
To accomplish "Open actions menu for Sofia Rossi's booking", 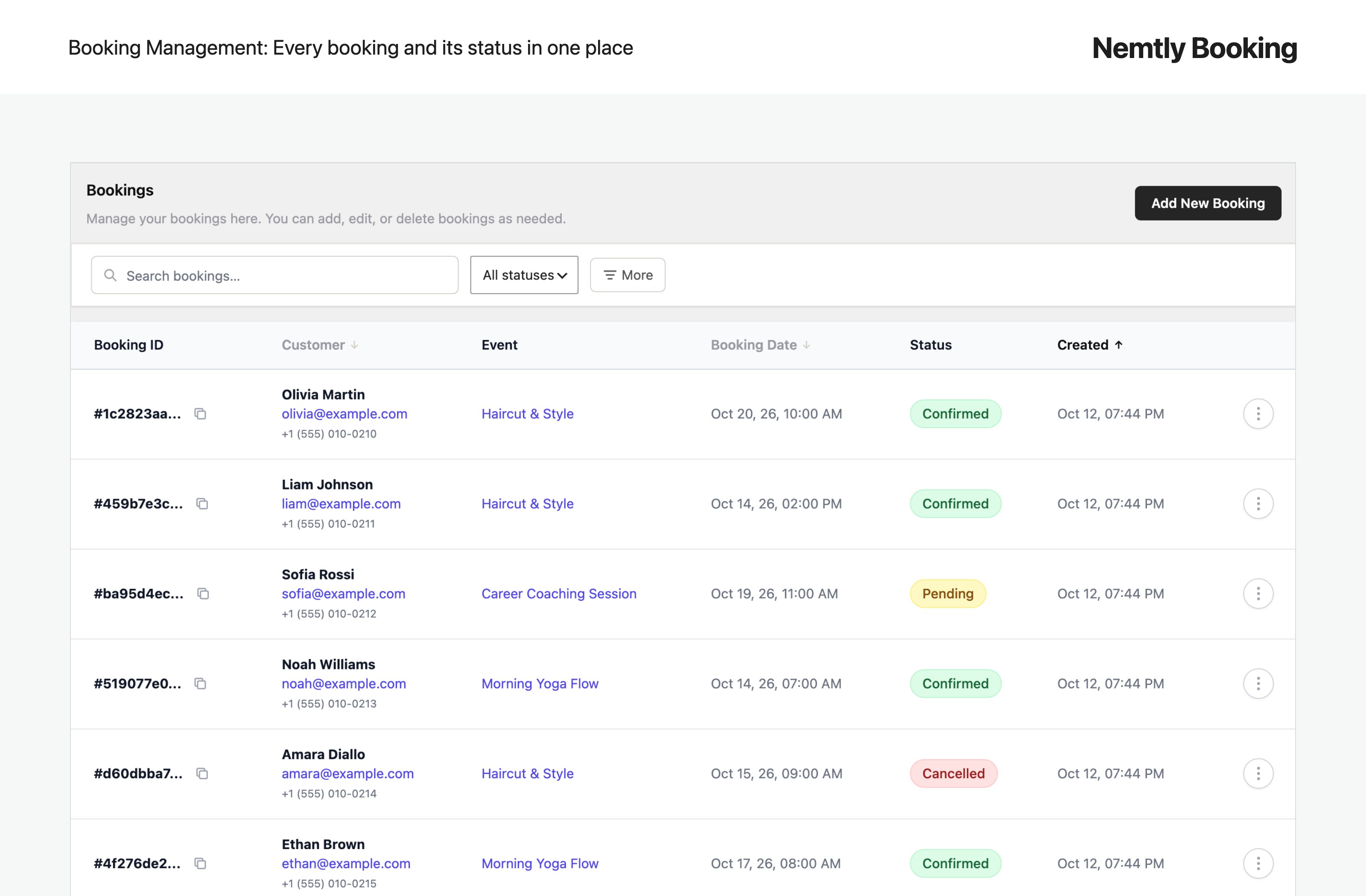I will click(1258, 593).
